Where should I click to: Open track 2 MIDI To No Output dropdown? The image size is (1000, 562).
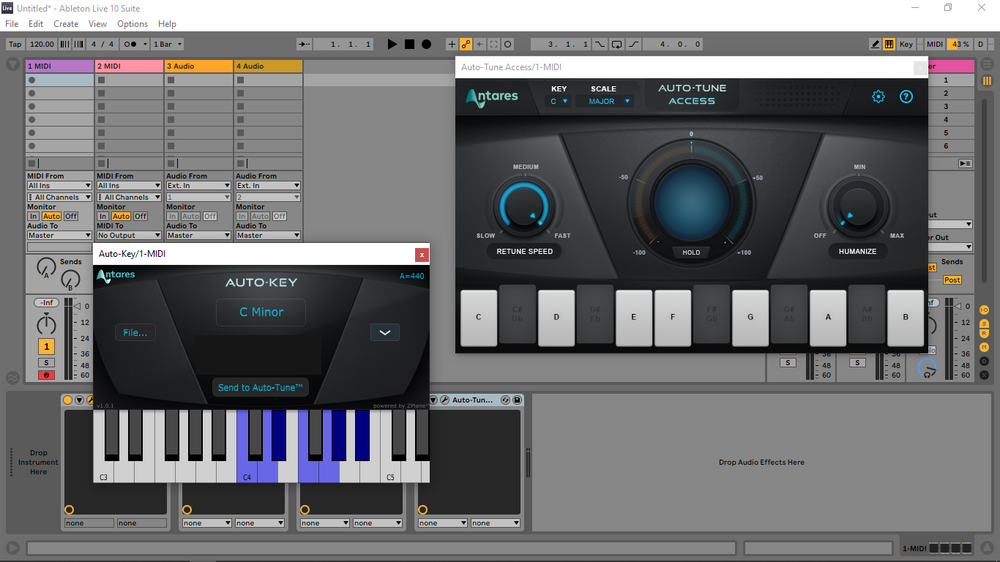(x=129, y=235)
